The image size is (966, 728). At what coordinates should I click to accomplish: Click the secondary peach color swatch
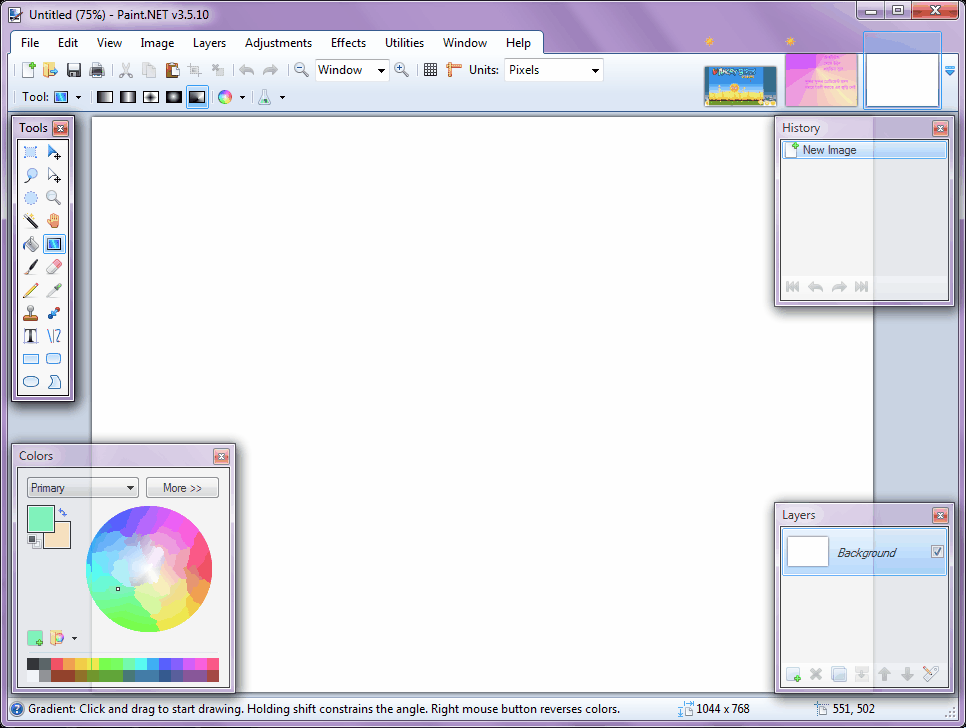pyautogui.click(x=62, y=539)
